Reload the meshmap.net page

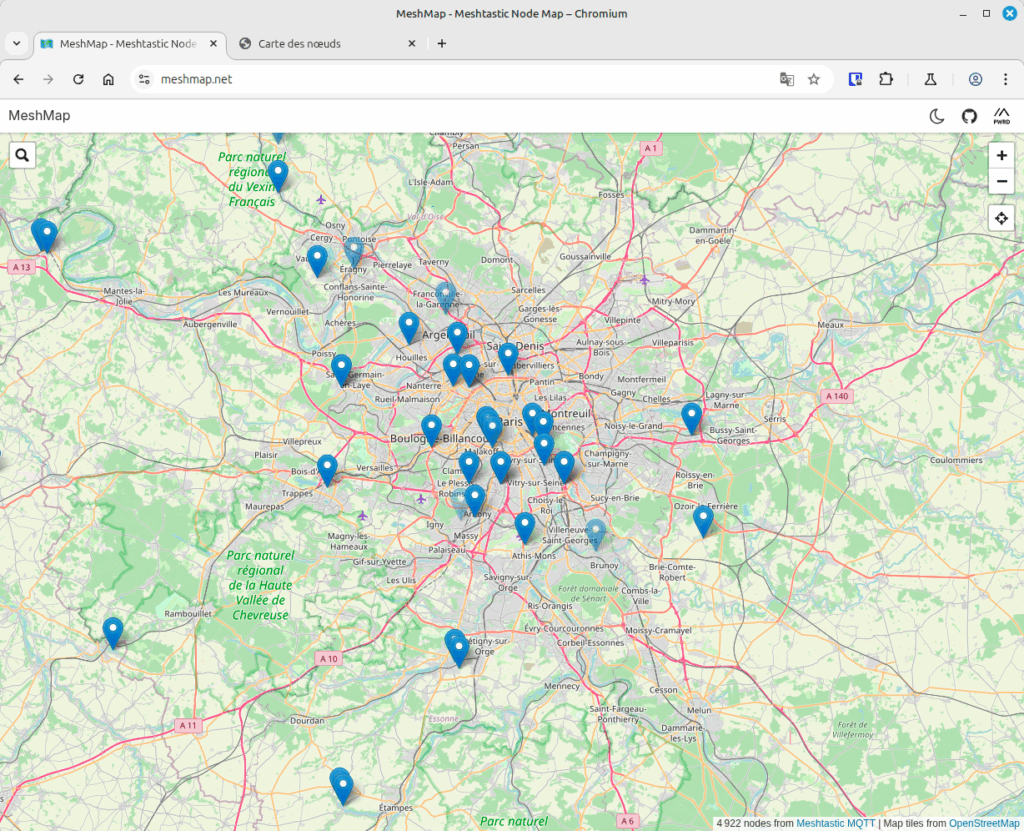[x=78, y=79]
